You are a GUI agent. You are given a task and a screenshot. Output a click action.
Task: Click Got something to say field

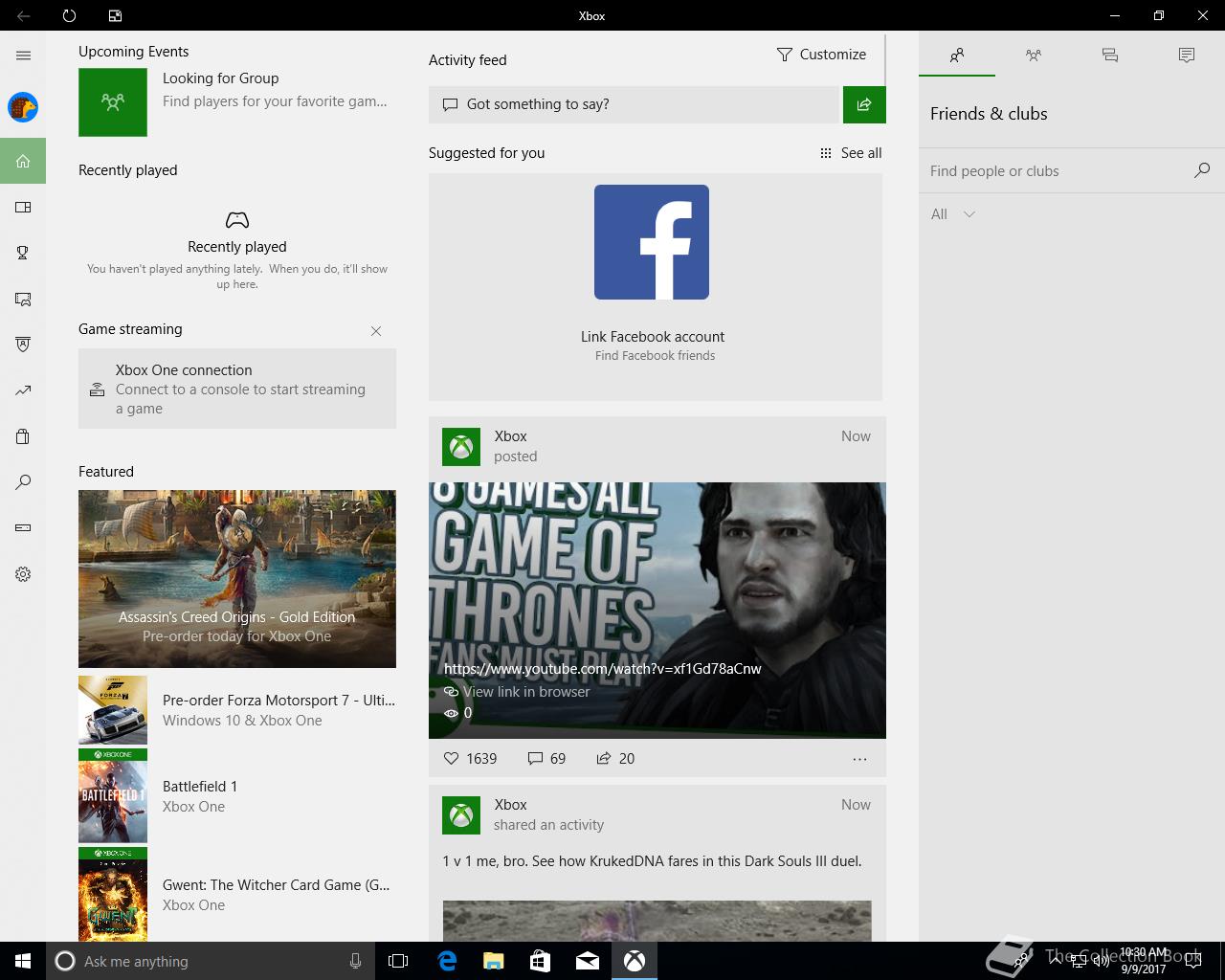point(634,104)
